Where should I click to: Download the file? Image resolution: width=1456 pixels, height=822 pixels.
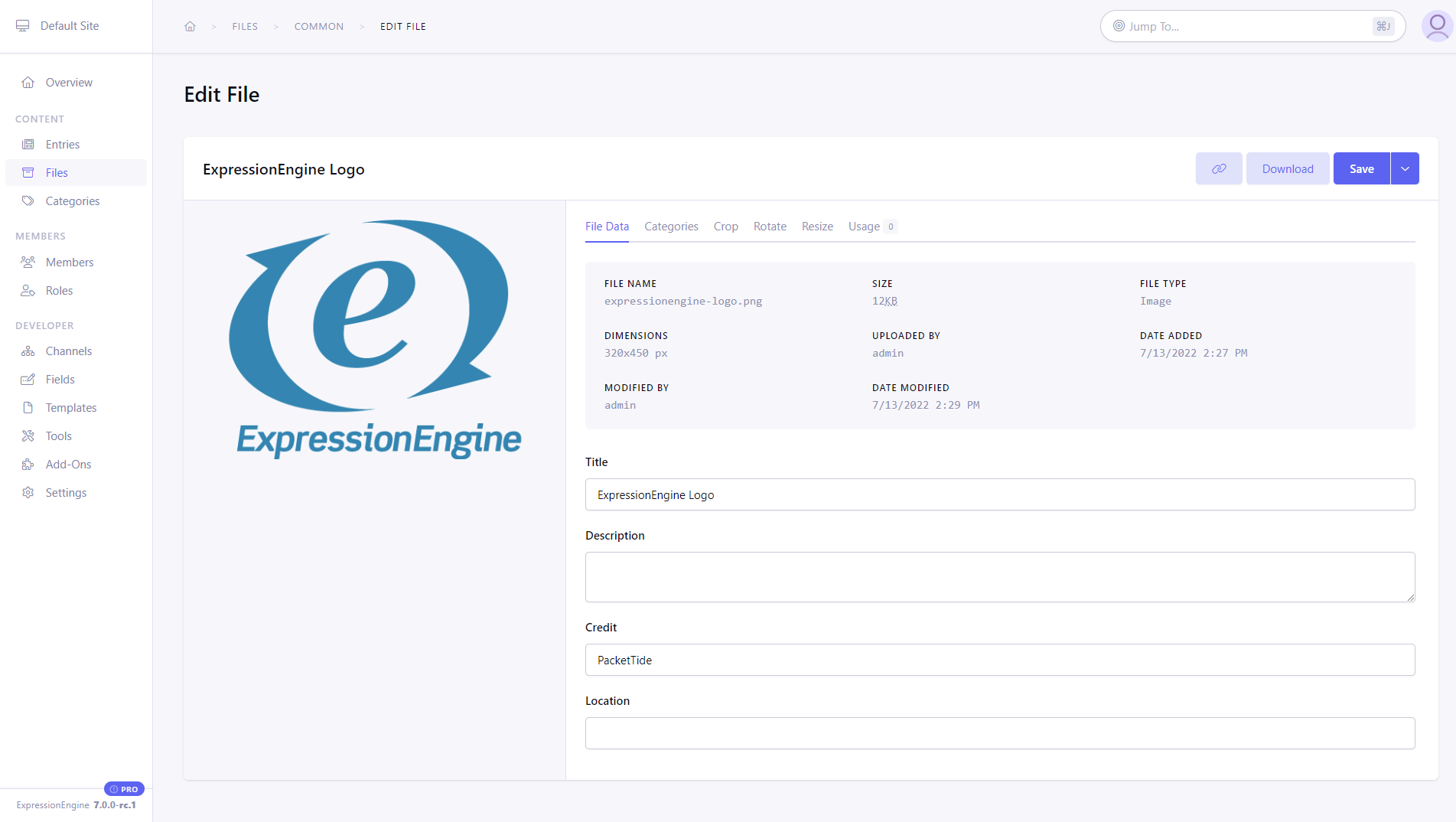coord(1288,168)
